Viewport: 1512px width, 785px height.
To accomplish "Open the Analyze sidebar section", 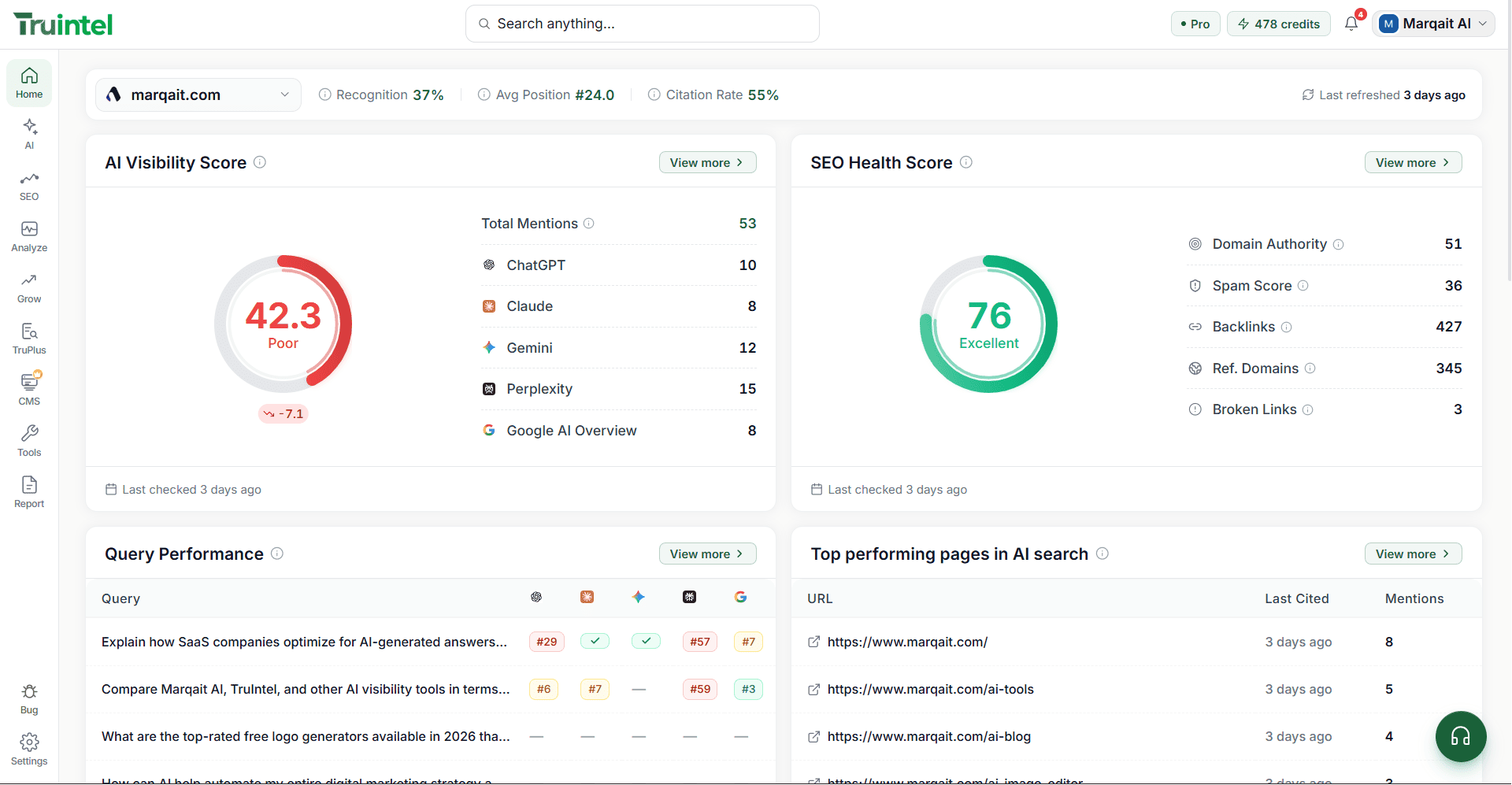I will pyautogui.click(x=29, y=236).
